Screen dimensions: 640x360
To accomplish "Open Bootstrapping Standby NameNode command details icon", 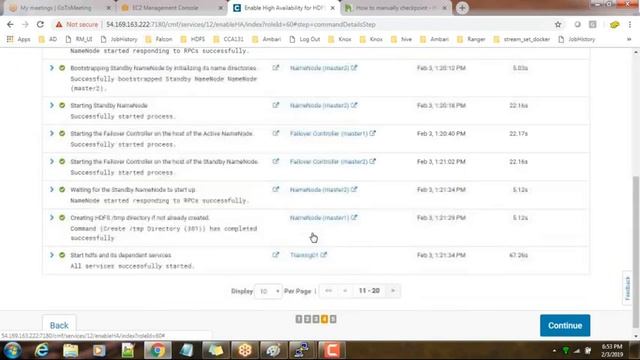I will [276, 68].
